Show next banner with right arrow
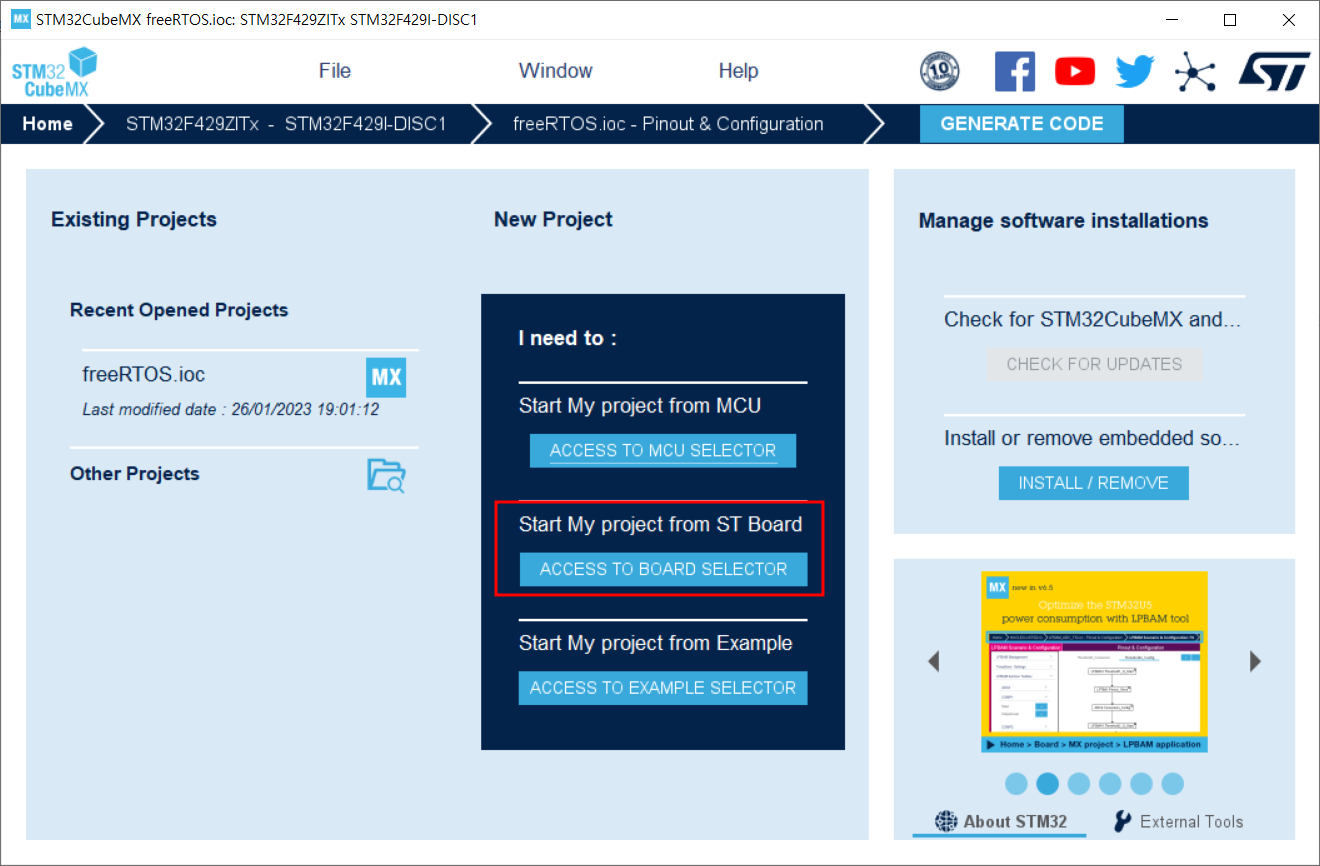This screenshot has width=1320, height=866. pyautogui.click(x=1255, y=661)
